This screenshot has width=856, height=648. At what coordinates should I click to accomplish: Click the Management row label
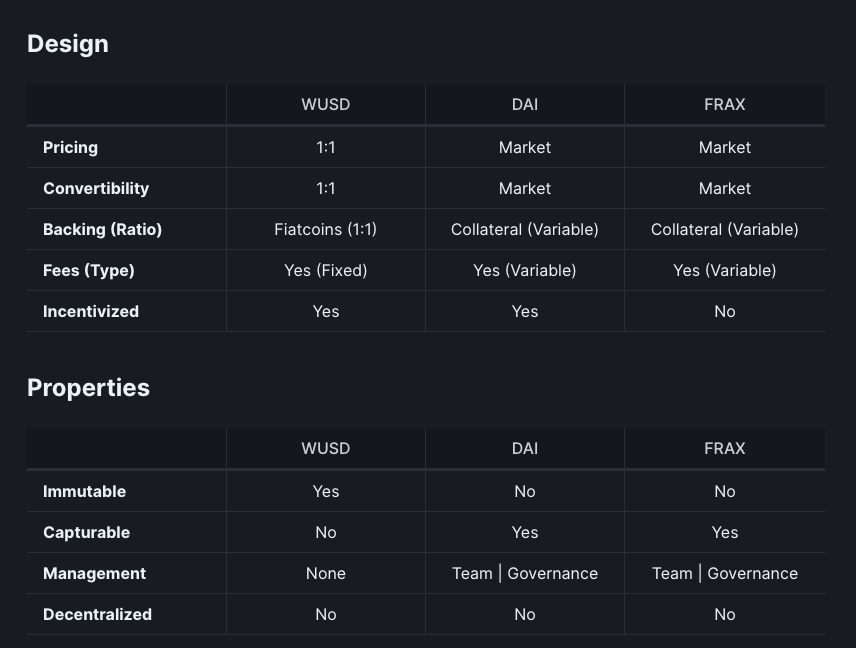pyautogui.click(x=94, y=573)
